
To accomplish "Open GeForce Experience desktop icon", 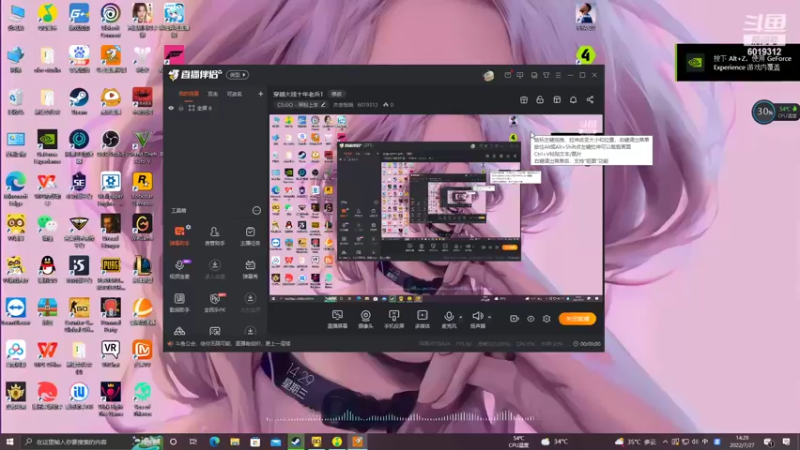I will click(47, 147).
